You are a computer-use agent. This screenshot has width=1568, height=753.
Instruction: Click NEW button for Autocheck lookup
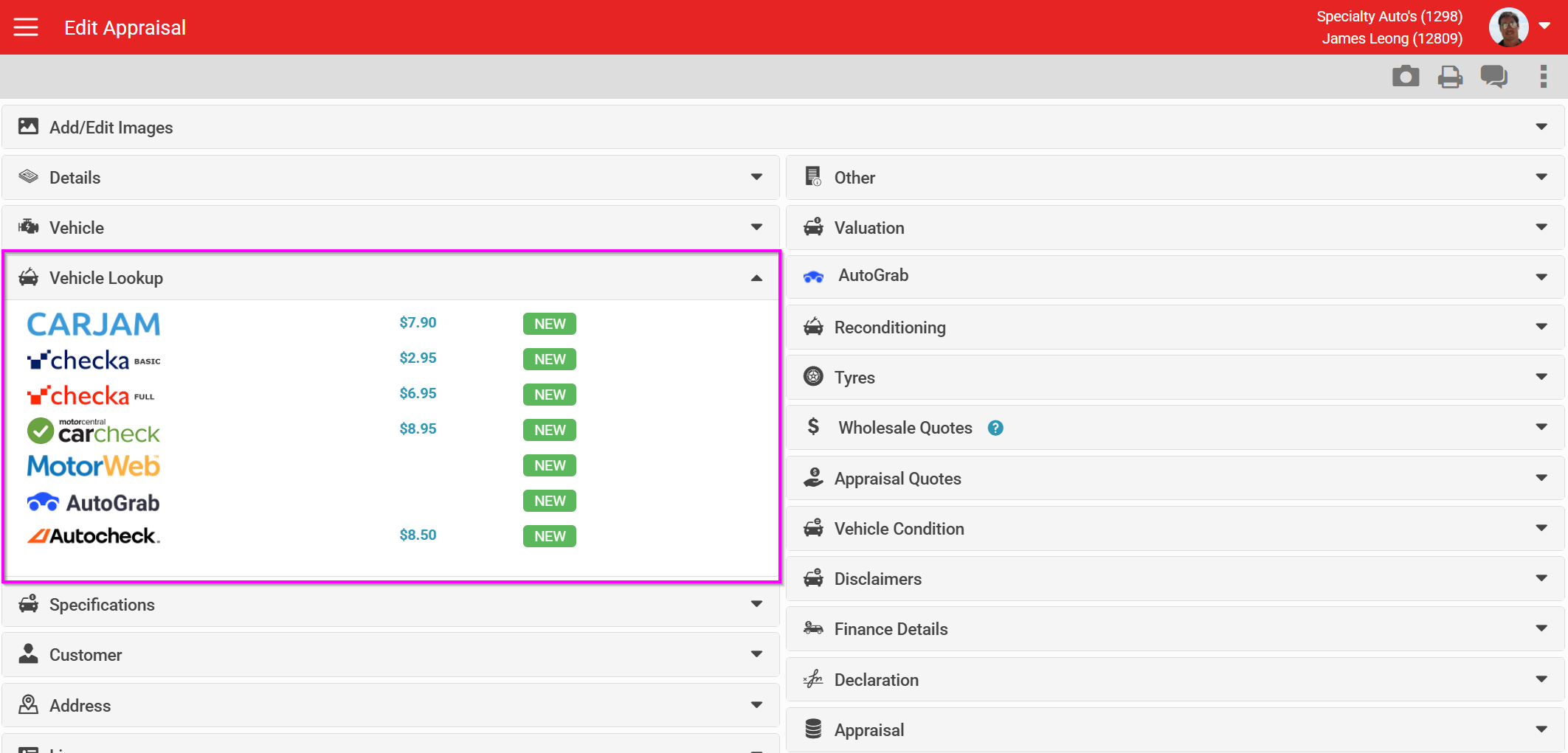pyautogui.click(x=550, y=536)
